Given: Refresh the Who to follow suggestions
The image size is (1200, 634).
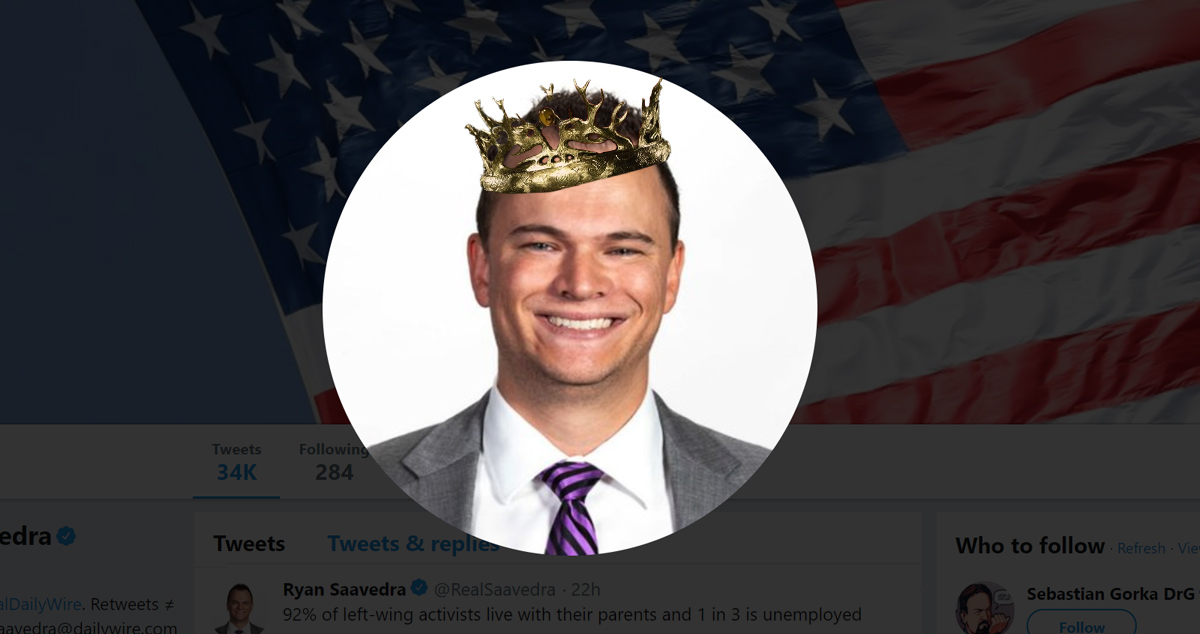Looking at the screenshot, I should [1141, 548].
